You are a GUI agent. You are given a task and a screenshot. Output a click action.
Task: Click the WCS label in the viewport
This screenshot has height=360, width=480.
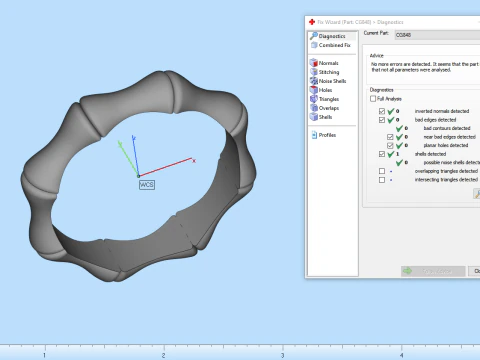[147, 185]
